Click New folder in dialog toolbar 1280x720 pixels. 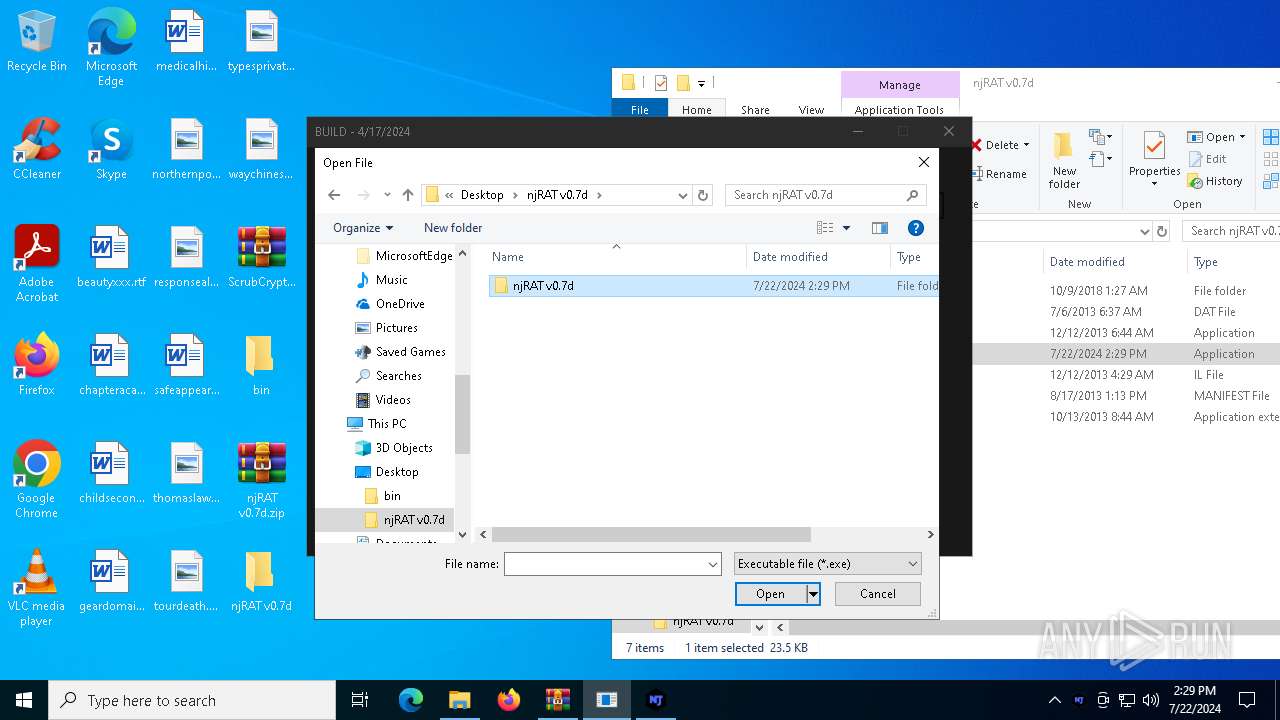coord(453,228)
